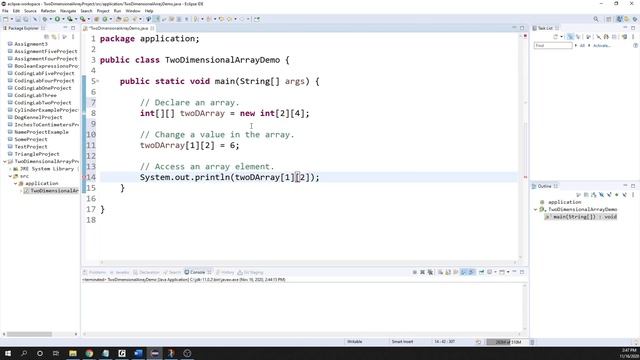Image resolution: width=640 pixels, height=360 pixels.
Task: Collapse TwoDimensionalArrayDemo class in Outline
Action: (x=536, y=209)
